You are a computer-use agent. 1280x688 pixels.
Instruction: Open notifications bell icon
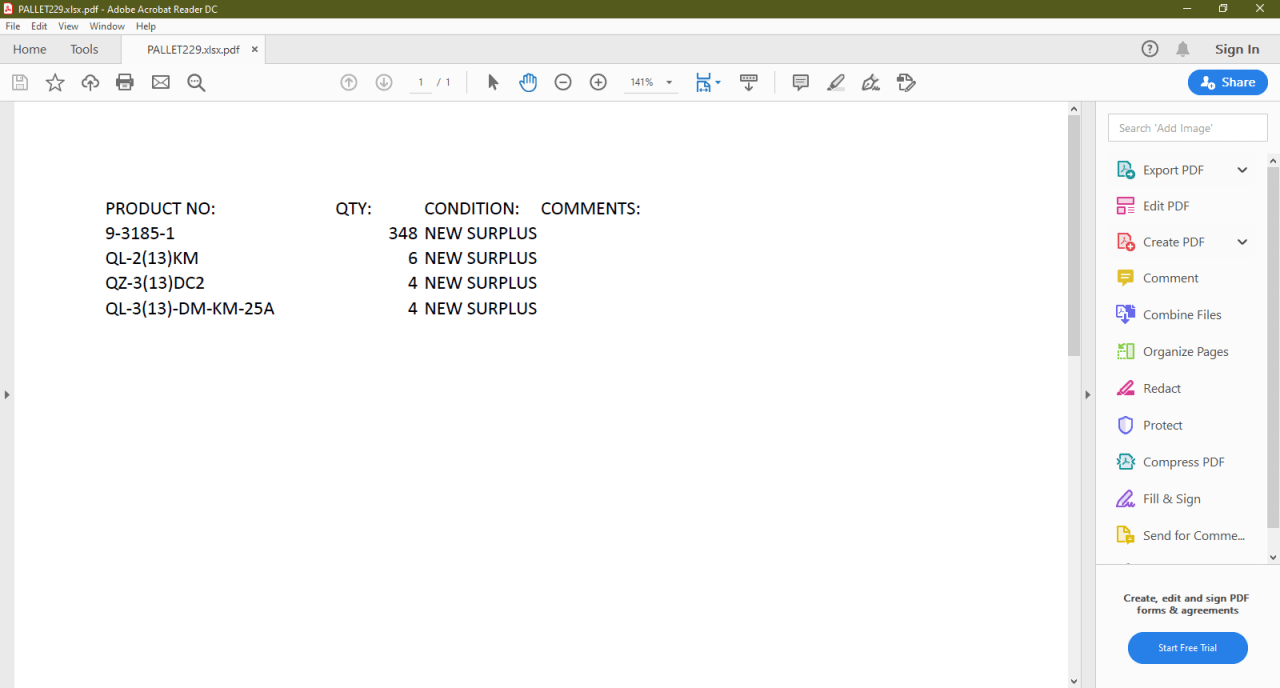1183,49
